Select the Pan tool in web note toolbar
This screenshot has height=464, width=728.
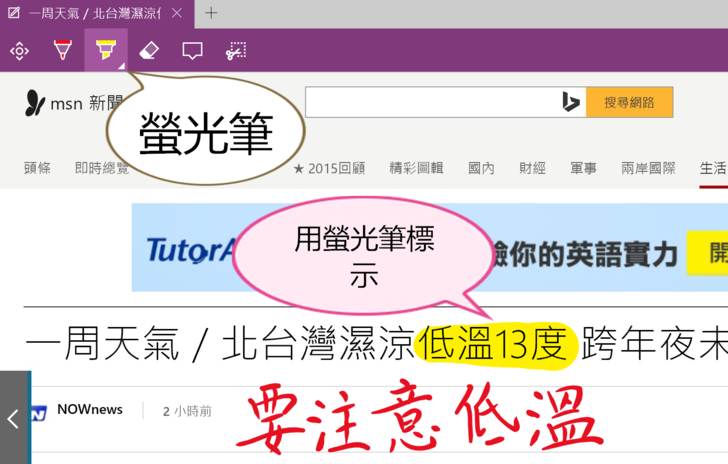pyautogui.click(x=19, y=51)
